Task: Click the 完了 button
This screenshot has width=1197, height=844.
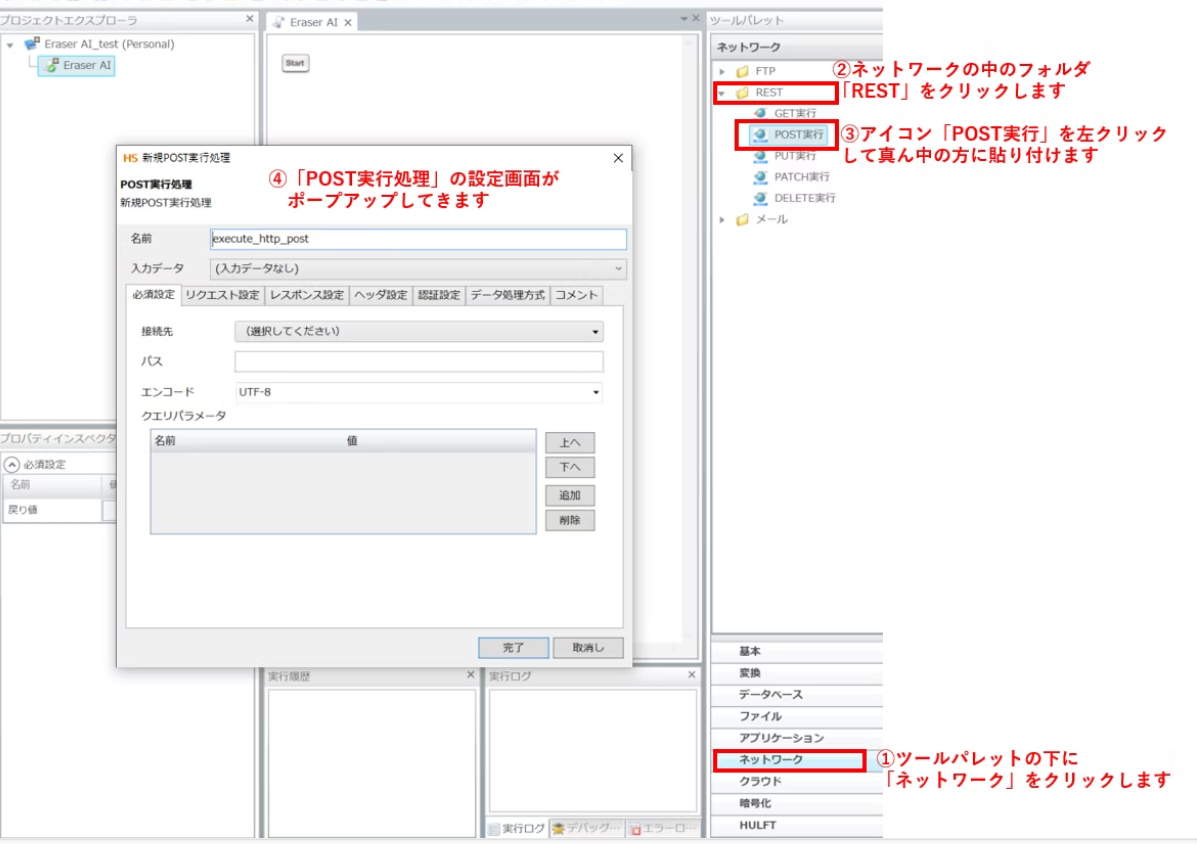Action: point(513,647)
